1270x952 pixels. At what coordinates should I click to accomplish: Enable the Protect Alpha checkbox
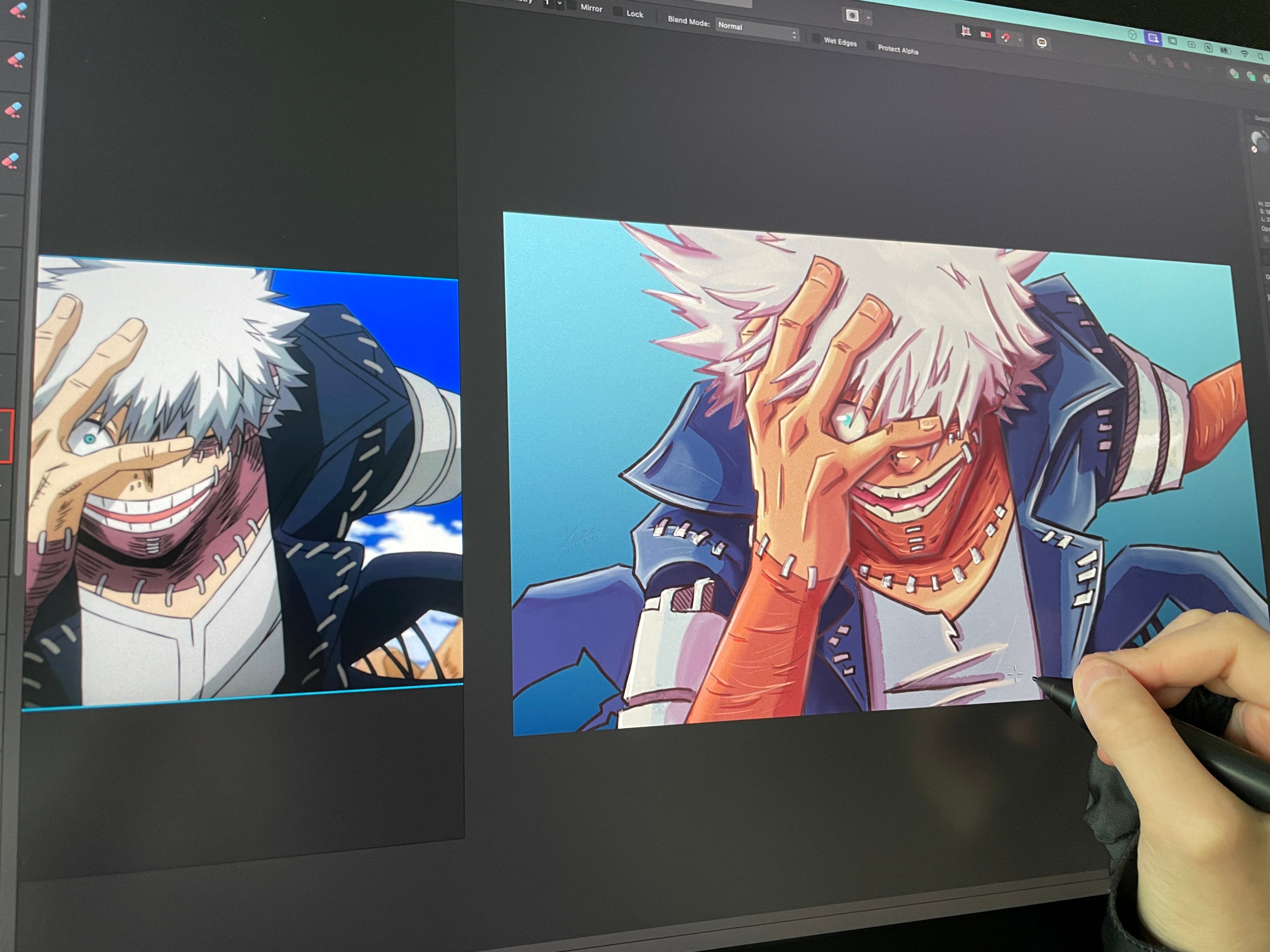pyautogui.click(x=870, y=45)
